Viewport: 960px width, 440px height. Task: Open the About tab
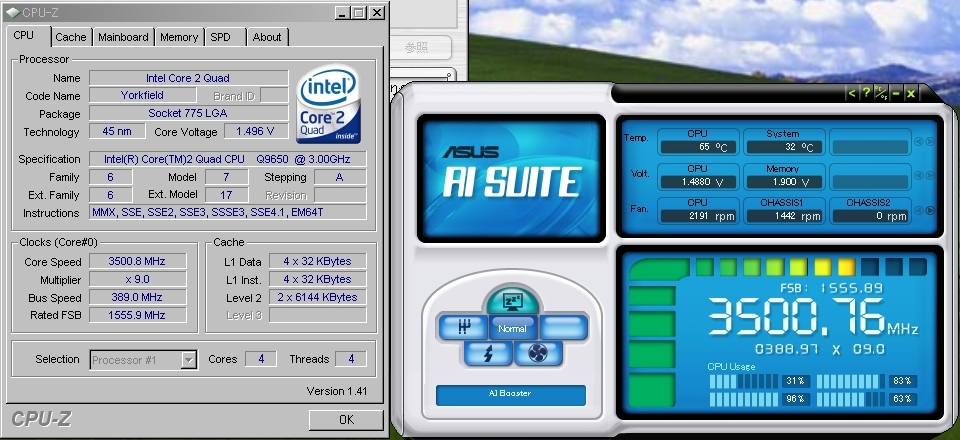click(267, 37)
